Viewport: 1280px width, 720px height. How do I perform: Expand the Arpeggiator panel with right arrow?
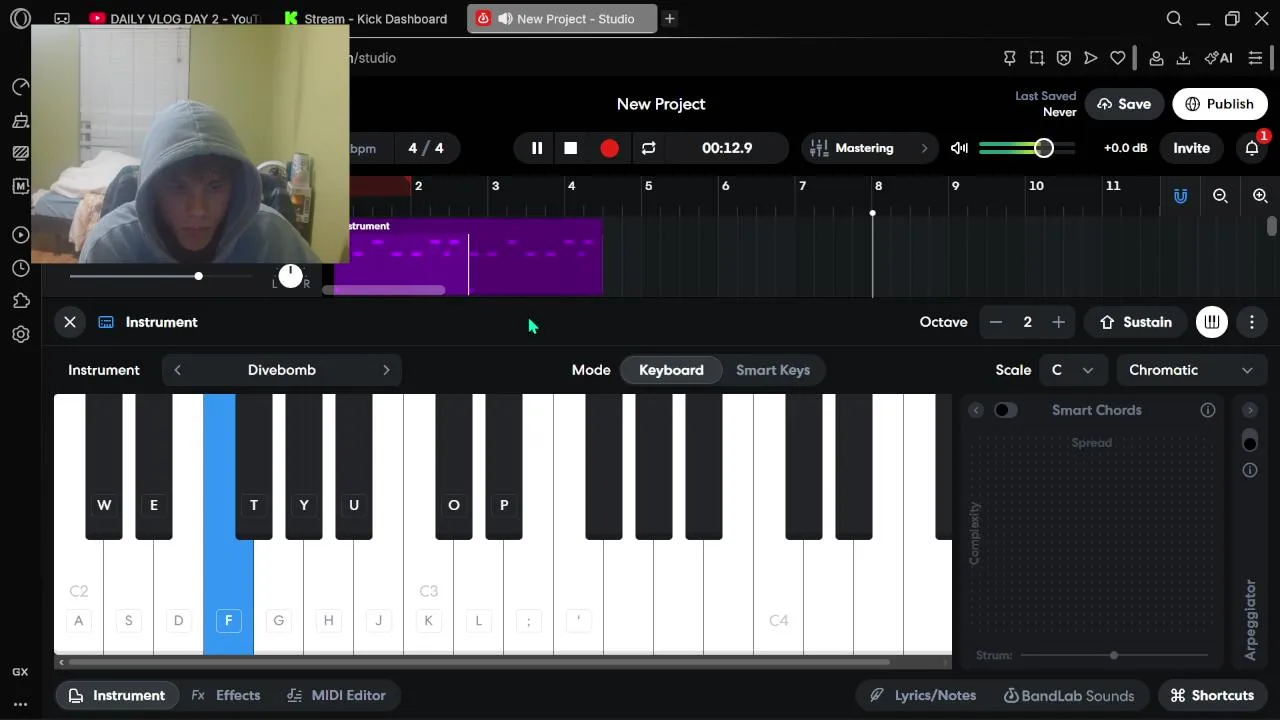1250,410
